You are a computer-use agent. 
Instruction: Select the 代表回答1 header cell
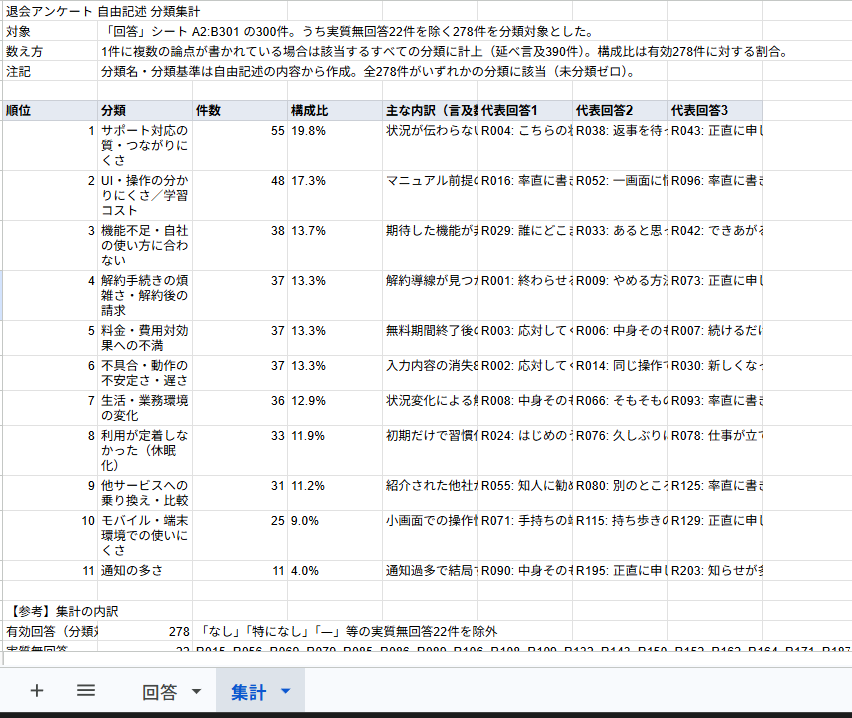click(x=525, y=110)
